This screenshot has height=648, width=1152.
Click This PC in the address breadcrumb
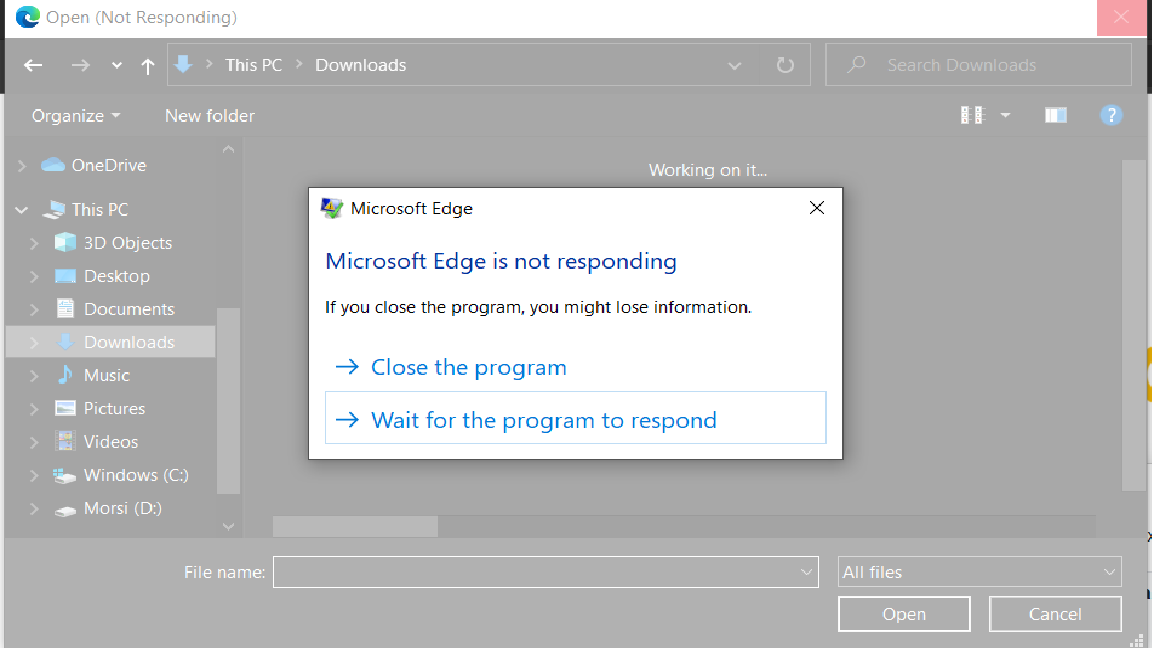coord(253,64)
